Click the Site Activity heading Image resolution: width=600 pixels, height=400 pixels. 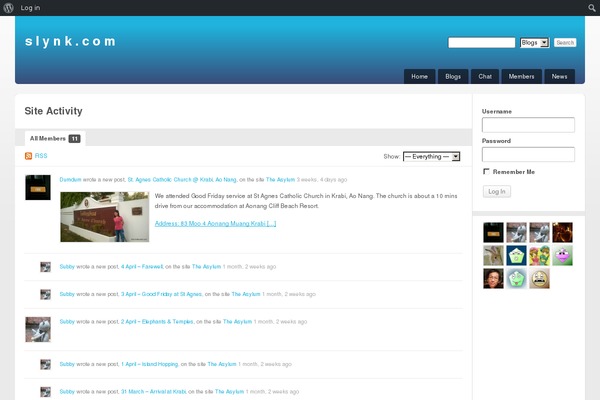tap(54, 111)
